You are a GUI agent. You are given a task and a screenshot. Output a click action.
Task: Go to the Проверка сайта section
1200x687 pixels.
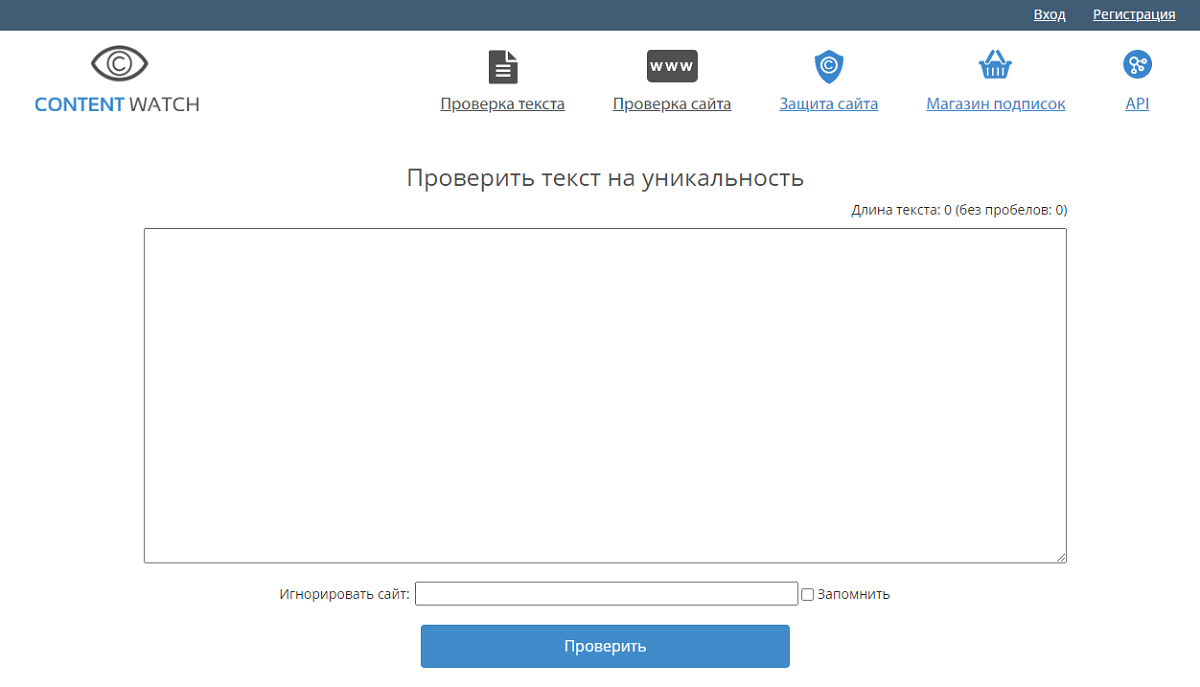coord(672,104)
